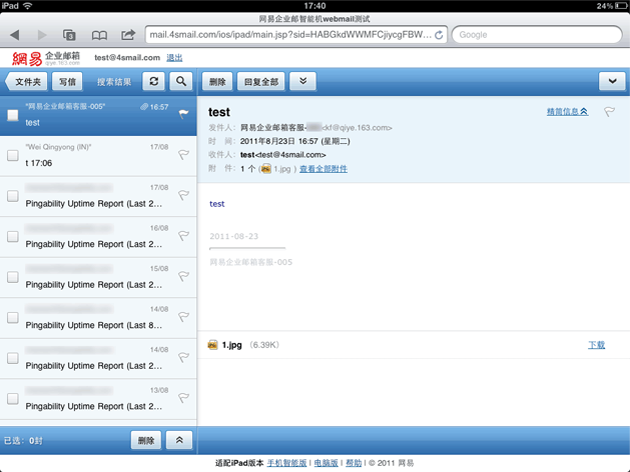Image resolution: width=630 pixels, height=472 pixels.
Task: Tap Safari share action icon
Action: [128, 35]
